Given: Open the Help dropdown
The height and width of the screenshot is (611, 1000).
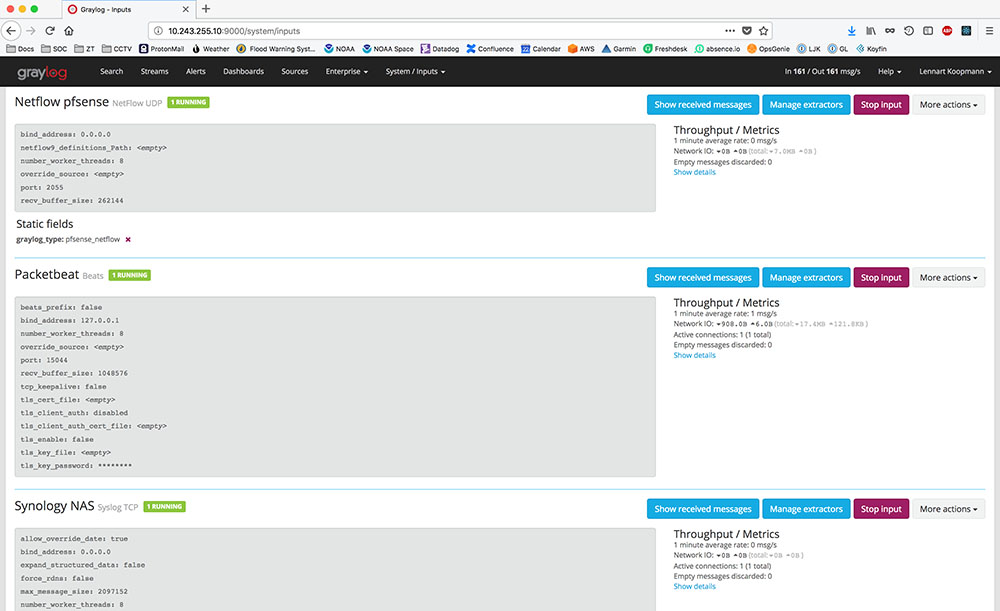Looking at the screenshot, I should pos(889,71).
